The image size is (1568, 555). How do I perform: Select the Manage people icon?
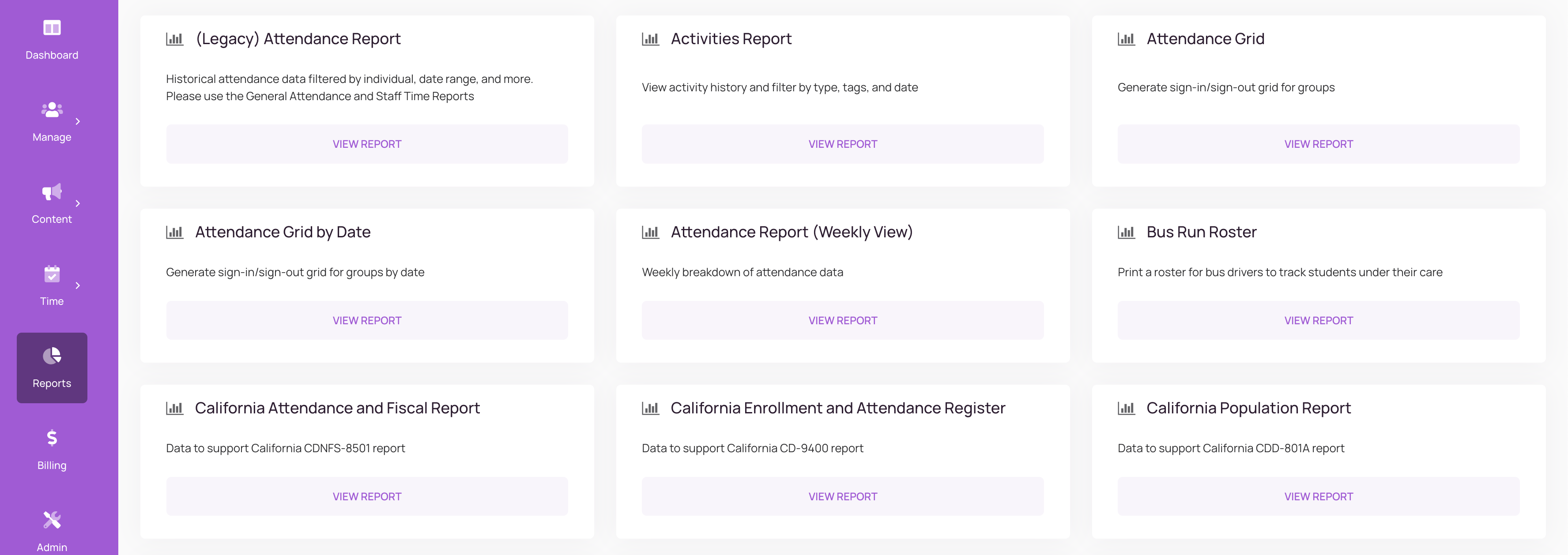(52, 110)
